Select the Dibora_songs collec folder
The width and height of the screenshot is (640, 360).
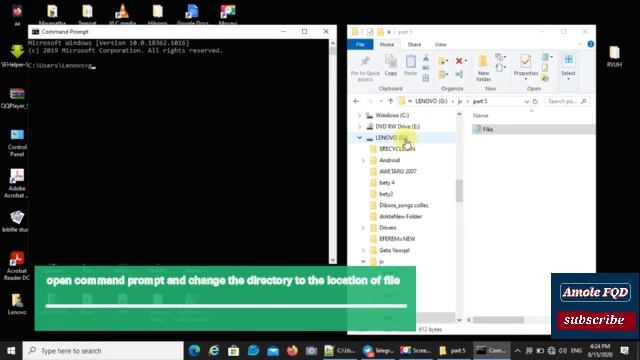[x=403, y=205]
